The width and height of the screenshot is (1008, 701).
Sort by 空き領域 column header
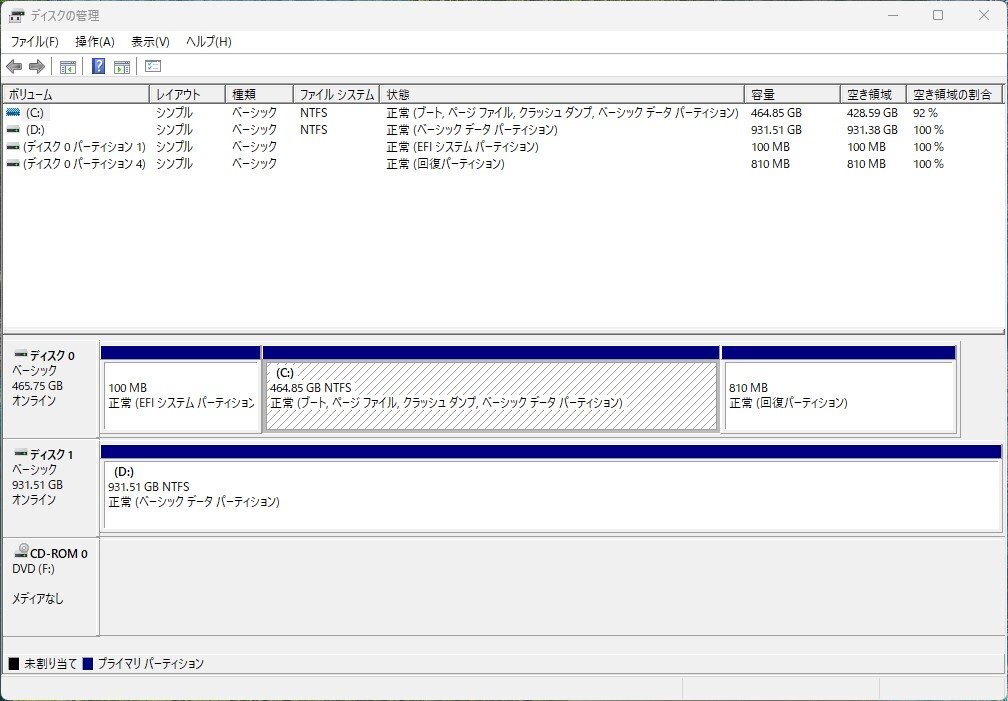(x=873, y=95)
